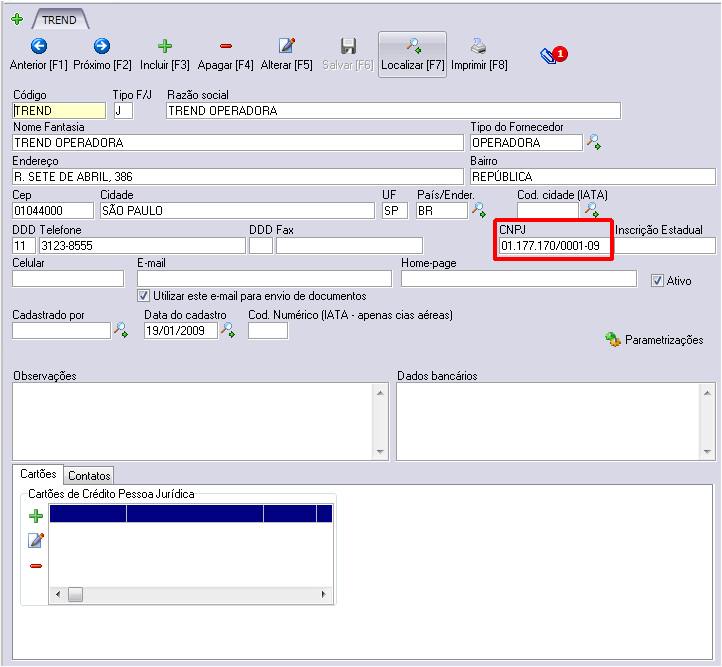Click the Cep field

pos(53,211)
